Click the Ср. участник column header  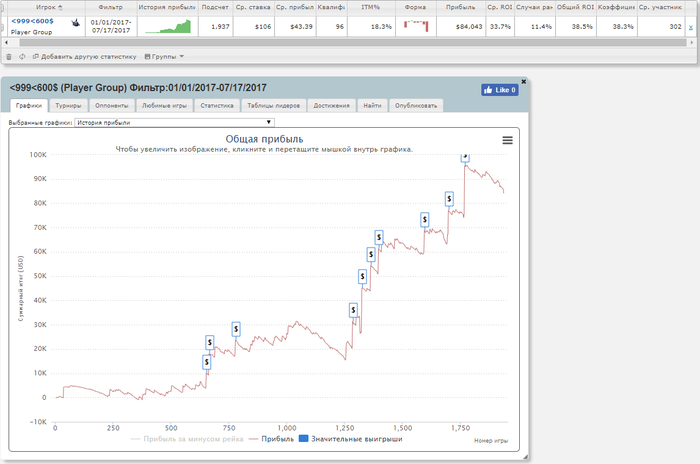pyautogui.click(x=660, y=7)
